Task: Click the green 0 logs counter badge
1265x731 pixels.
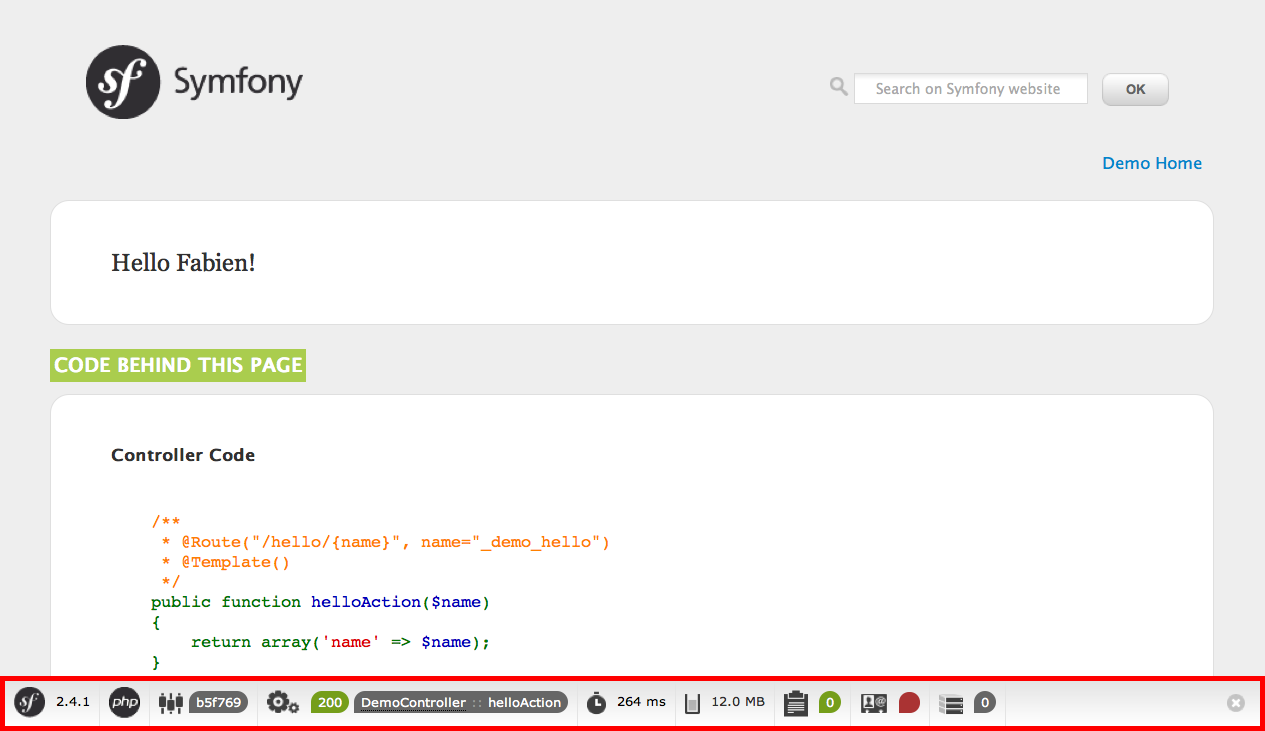Action: click(829, 703)
